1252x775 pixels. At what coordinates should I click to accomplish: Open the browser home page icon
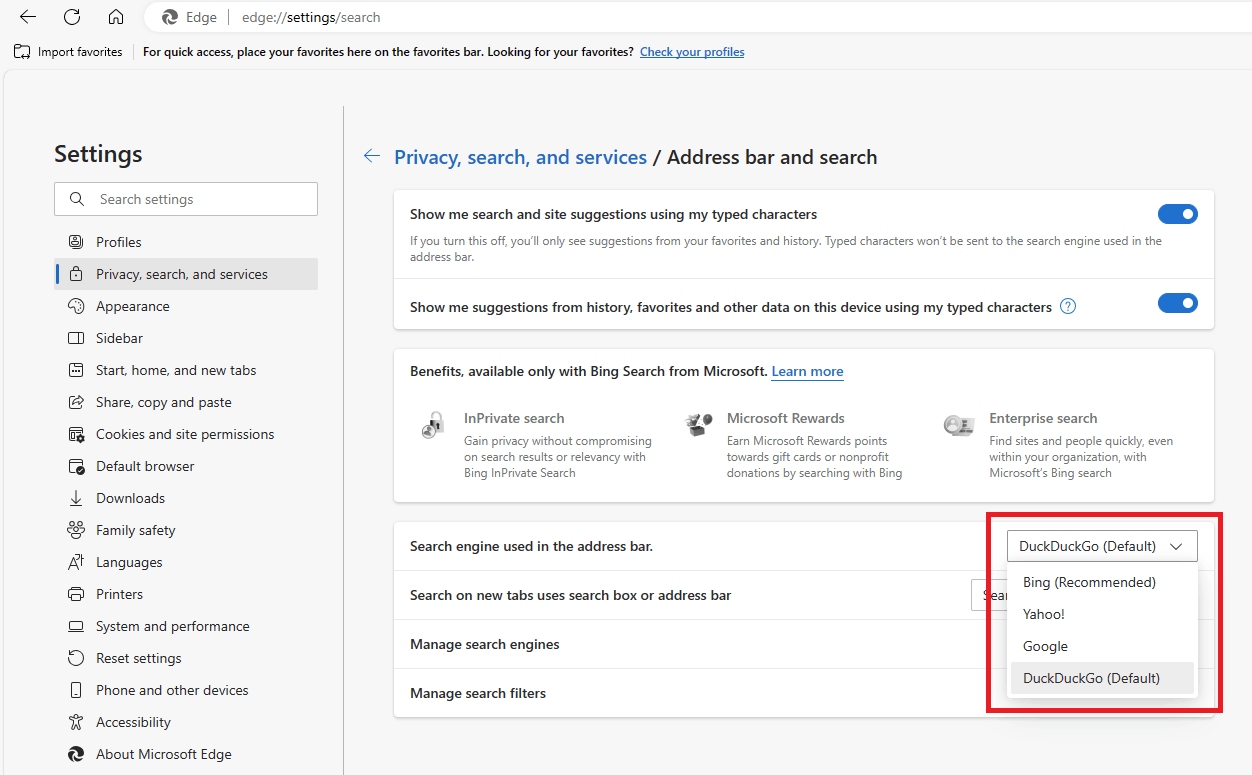tap(116, 17)
